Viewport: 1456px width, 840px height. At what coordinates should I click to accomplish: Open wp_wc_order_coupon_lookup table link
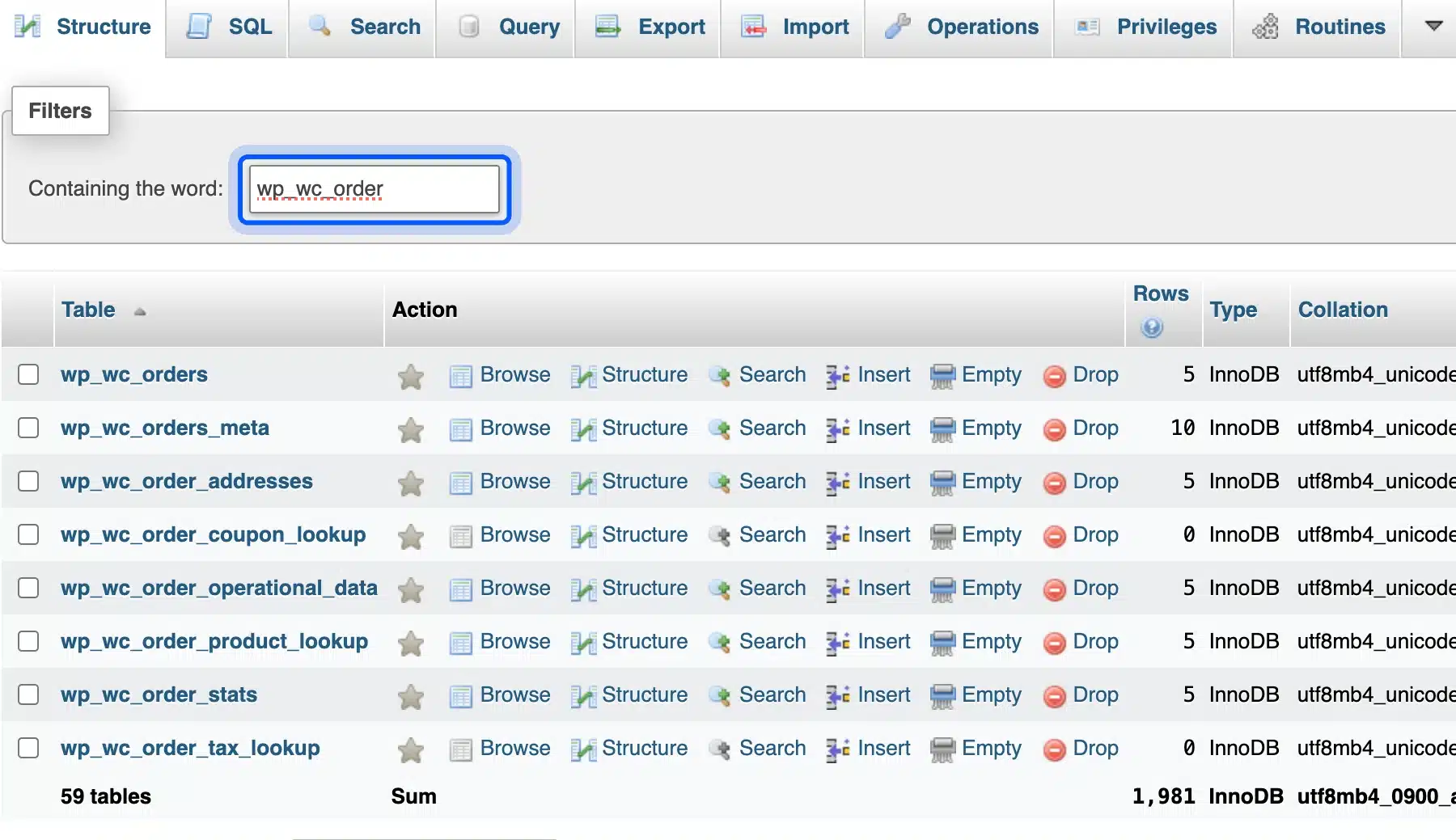[x=214, y=534]
